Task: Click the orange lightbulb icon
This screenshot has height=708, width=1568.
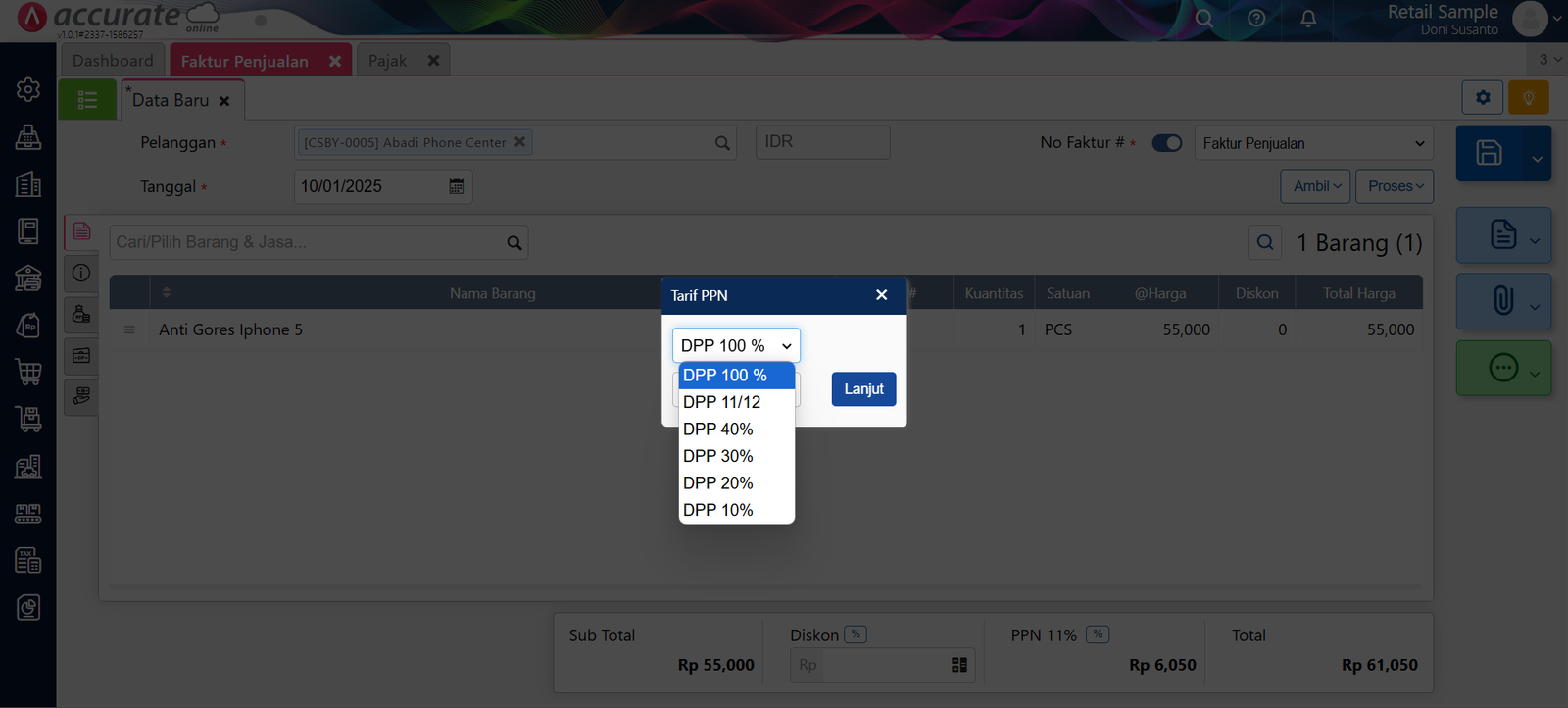Action: pyautogui.click(x=1528, y=98)
